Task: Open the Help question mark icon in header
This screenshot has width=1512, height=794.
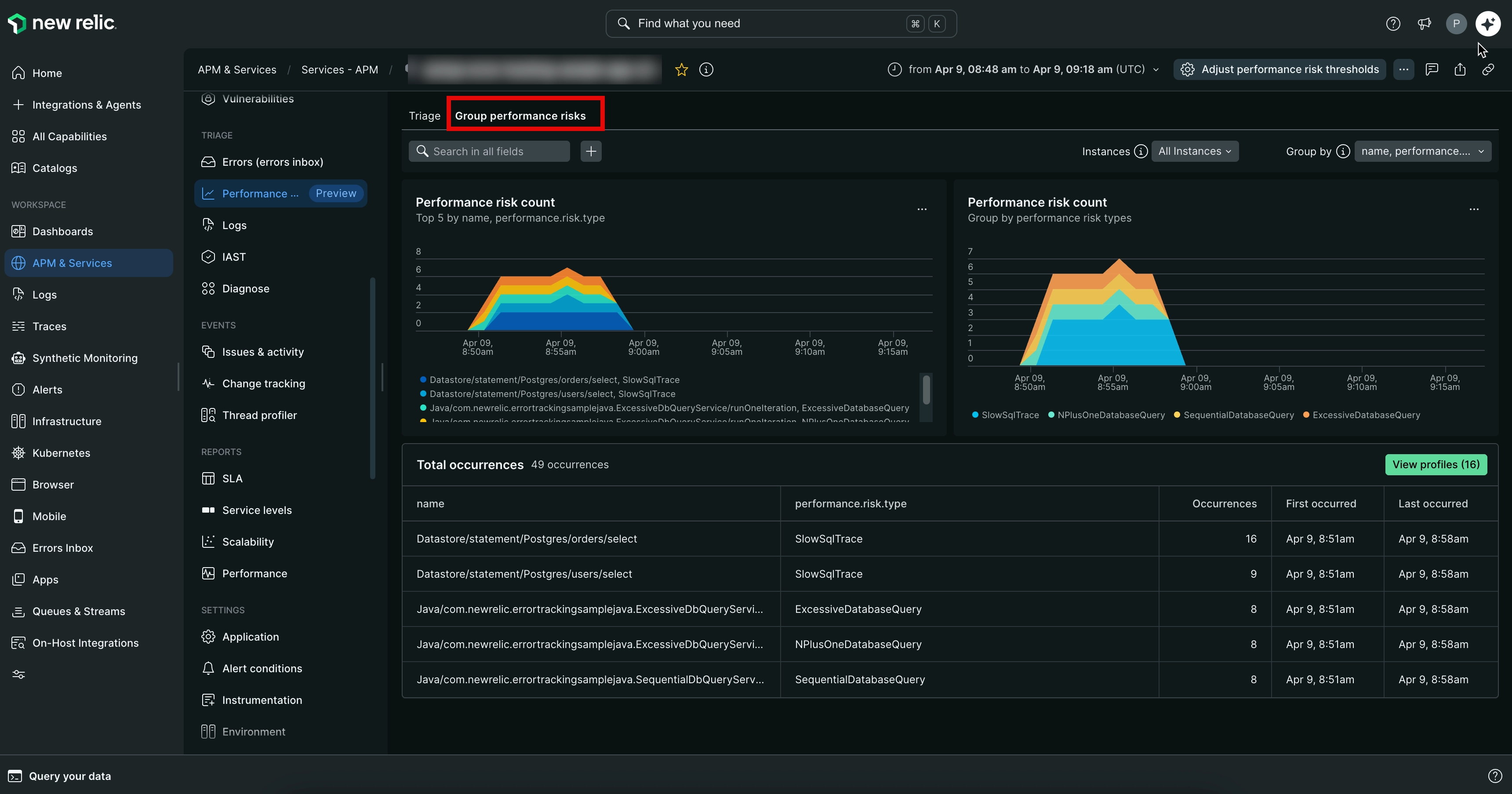Action: click(x=1393, y=23)
